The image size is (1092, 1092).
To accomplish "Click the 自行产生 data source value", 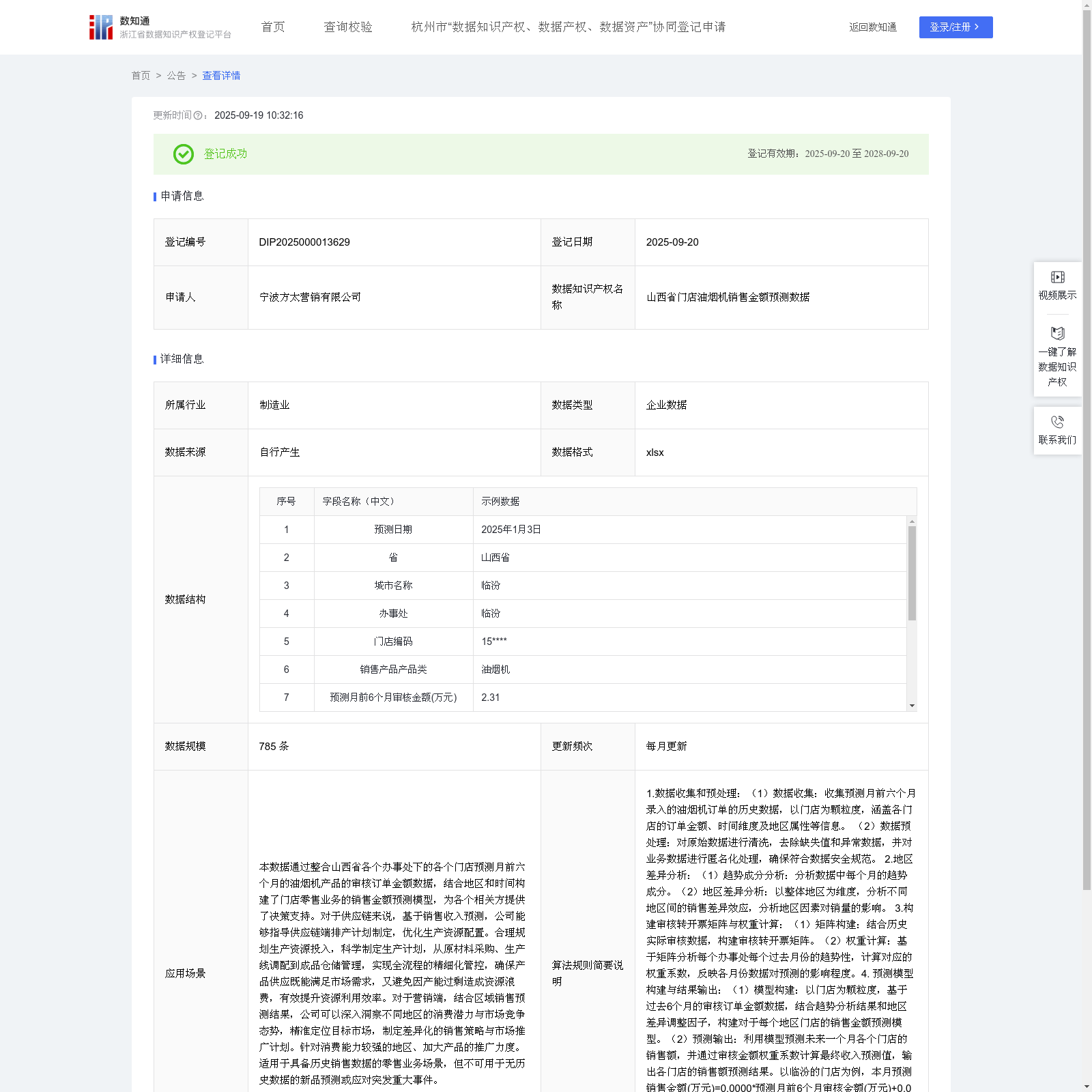I will 279,452.
